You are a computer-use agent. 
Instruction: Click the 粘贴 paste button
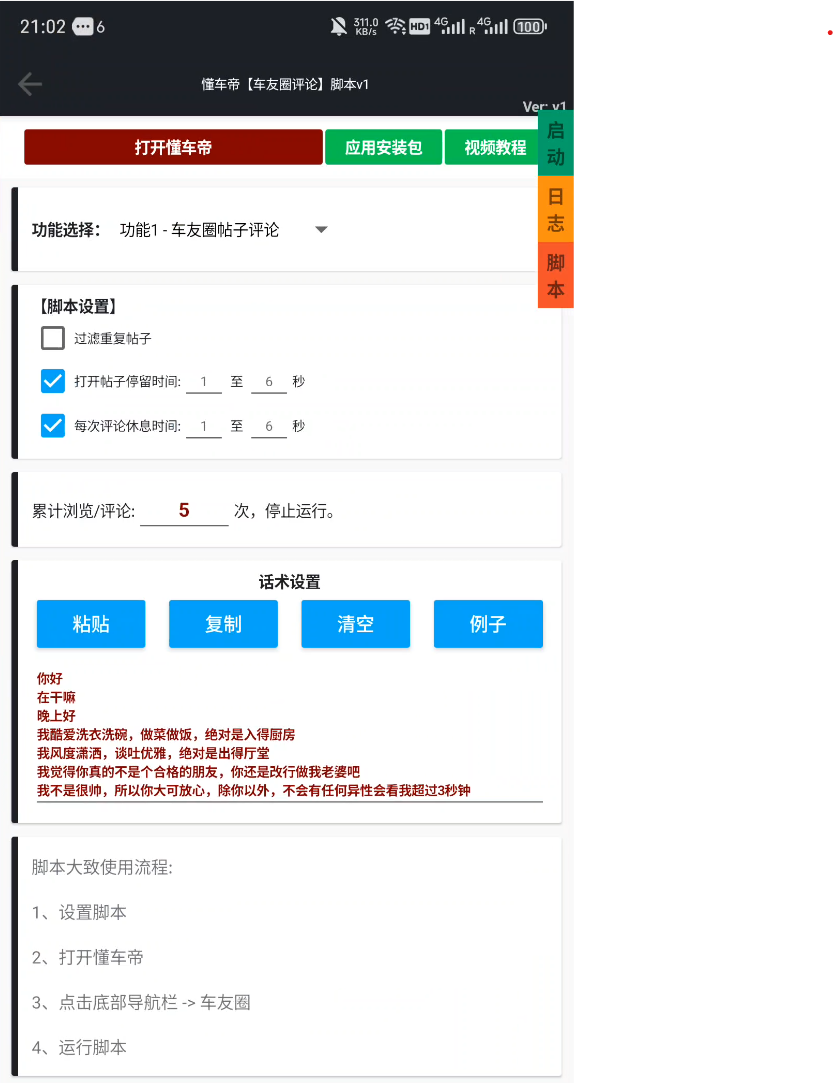point(91,624)
